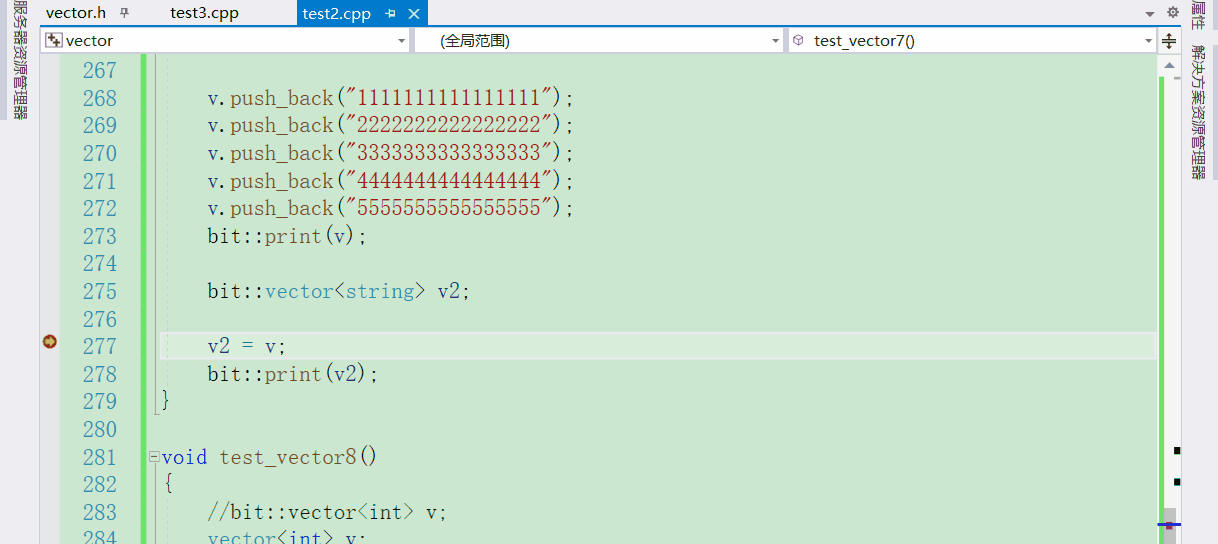1218x544 pixels.
Task: Collapse the test_vector8 function
Action: coord(153,457)
